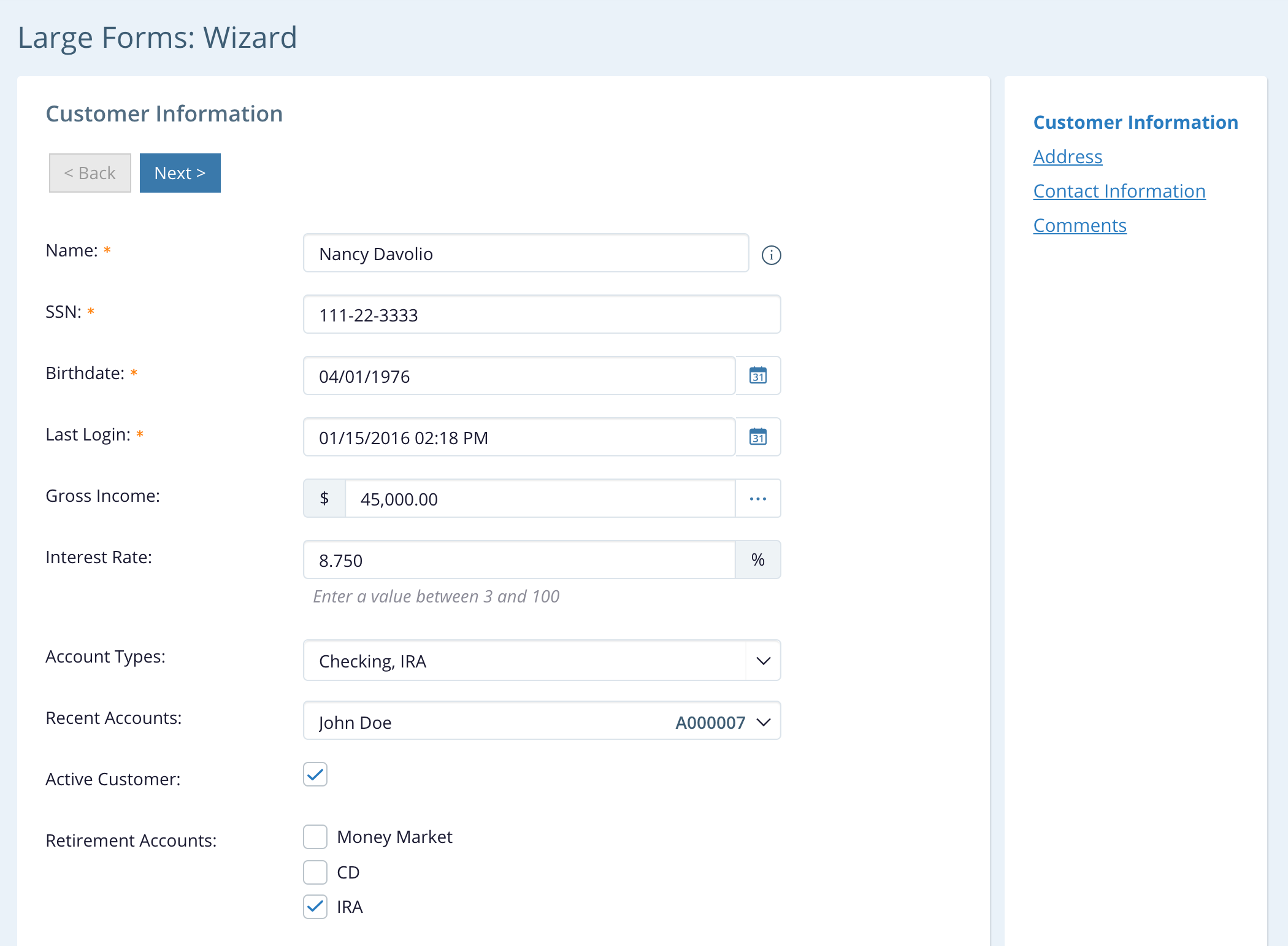
Task: Click the dollar sign prefix on Gross Income
Action: click(x=324, y=498)
